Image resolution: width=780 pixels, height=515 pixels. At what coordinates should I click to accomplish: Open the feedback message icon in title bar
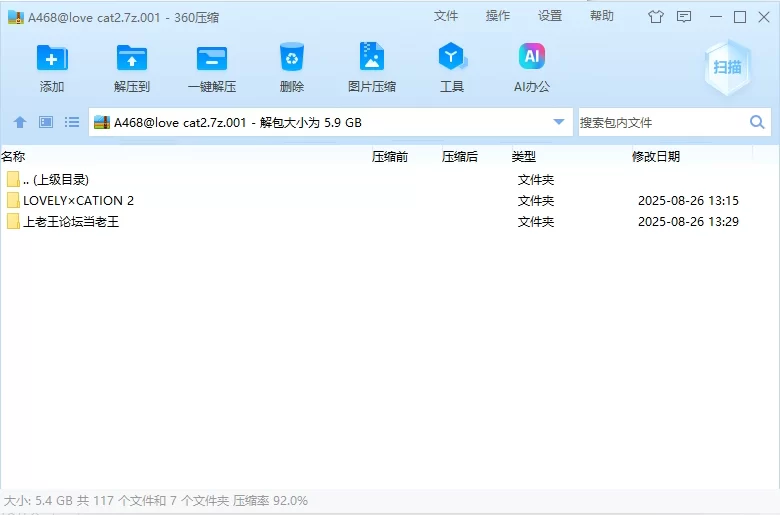pos(684,17)
